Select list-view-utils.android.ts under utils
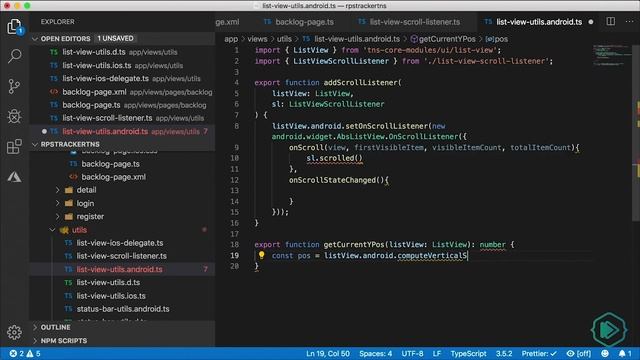 (122, 269)
